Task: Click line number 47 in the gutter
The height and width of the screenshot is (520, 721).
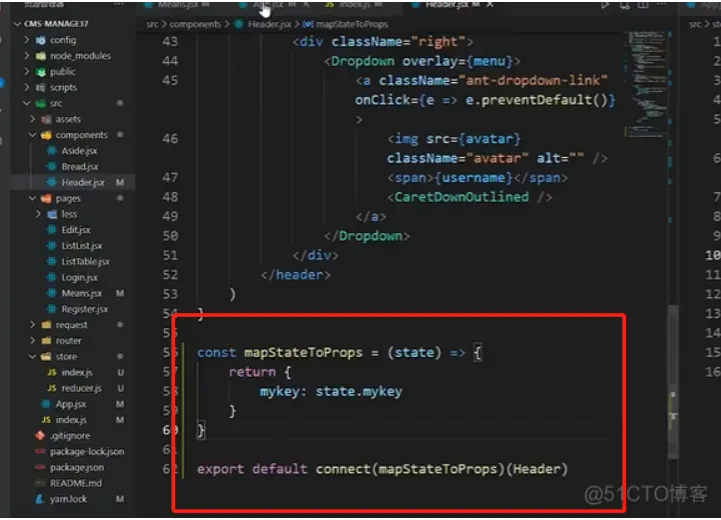Action: 170,177
